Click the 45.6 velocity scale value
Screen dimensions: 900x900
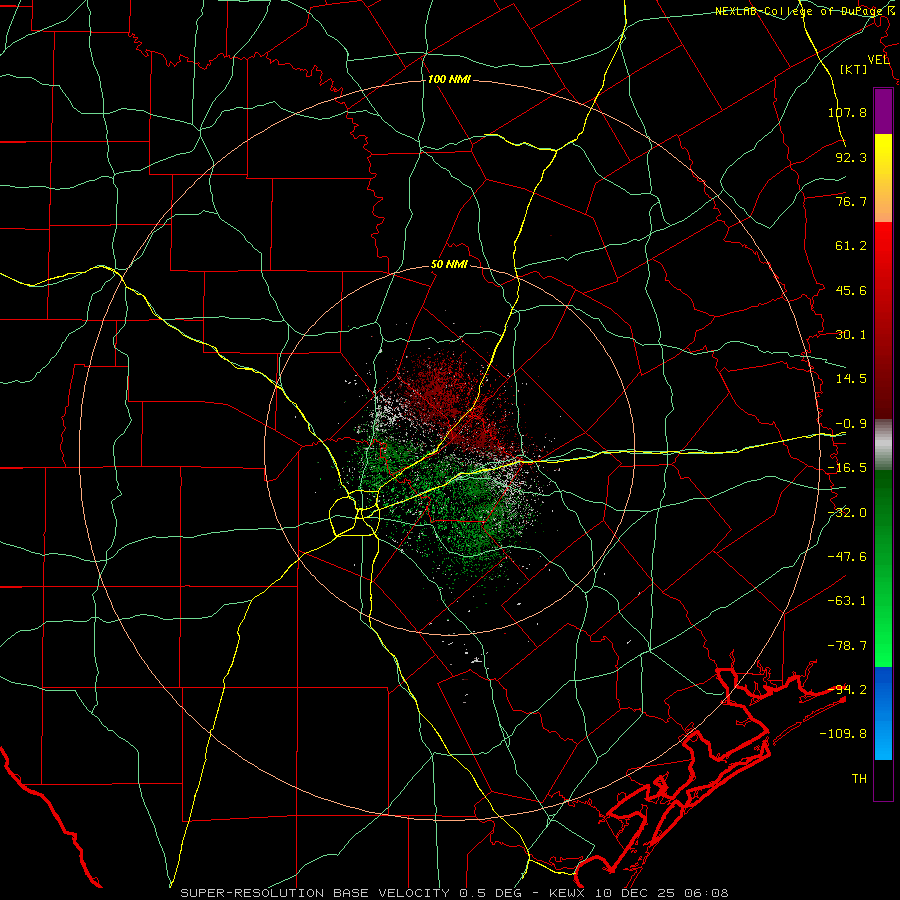pyautogui.click(x=851, y=290)
